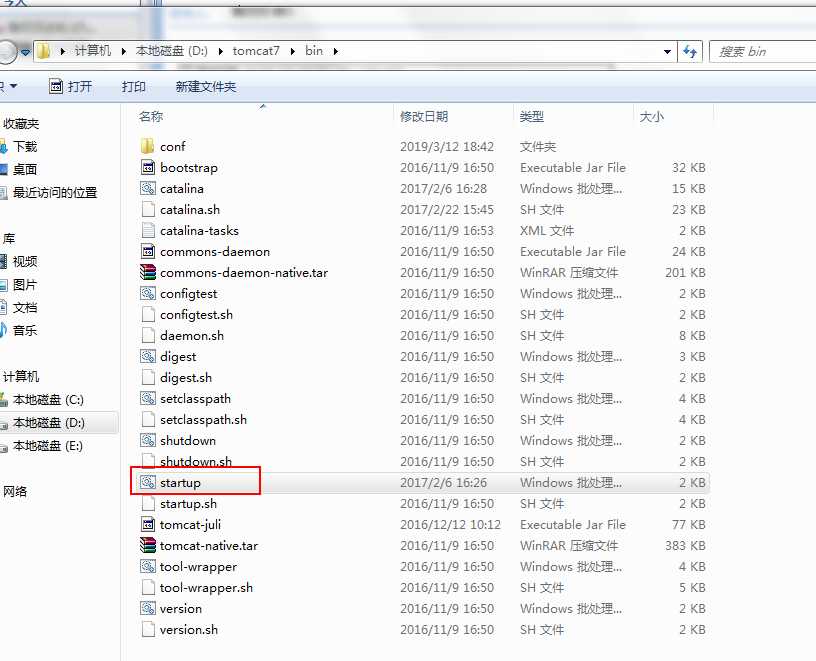Image resolution: width=816 pixels, height=661 pixels.
Task: Sort by 类型 column header
Action: click(531, 116)
